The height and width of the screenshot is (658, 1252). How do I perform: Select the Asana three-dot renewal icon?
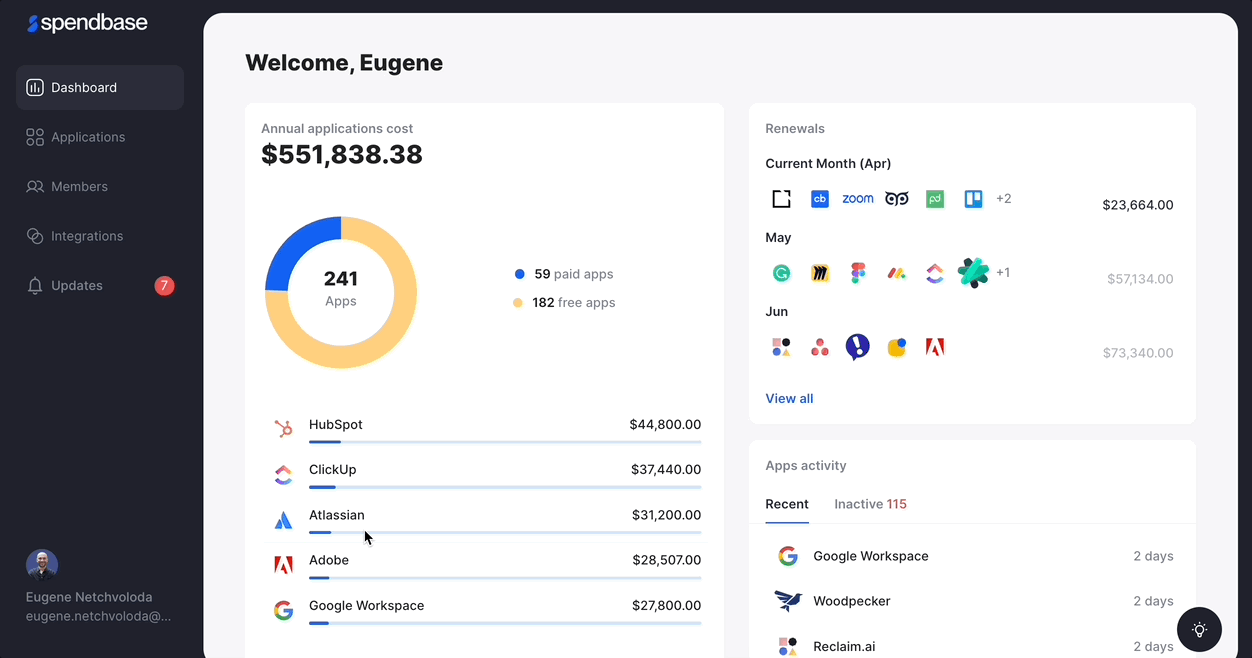coord(820,347)
